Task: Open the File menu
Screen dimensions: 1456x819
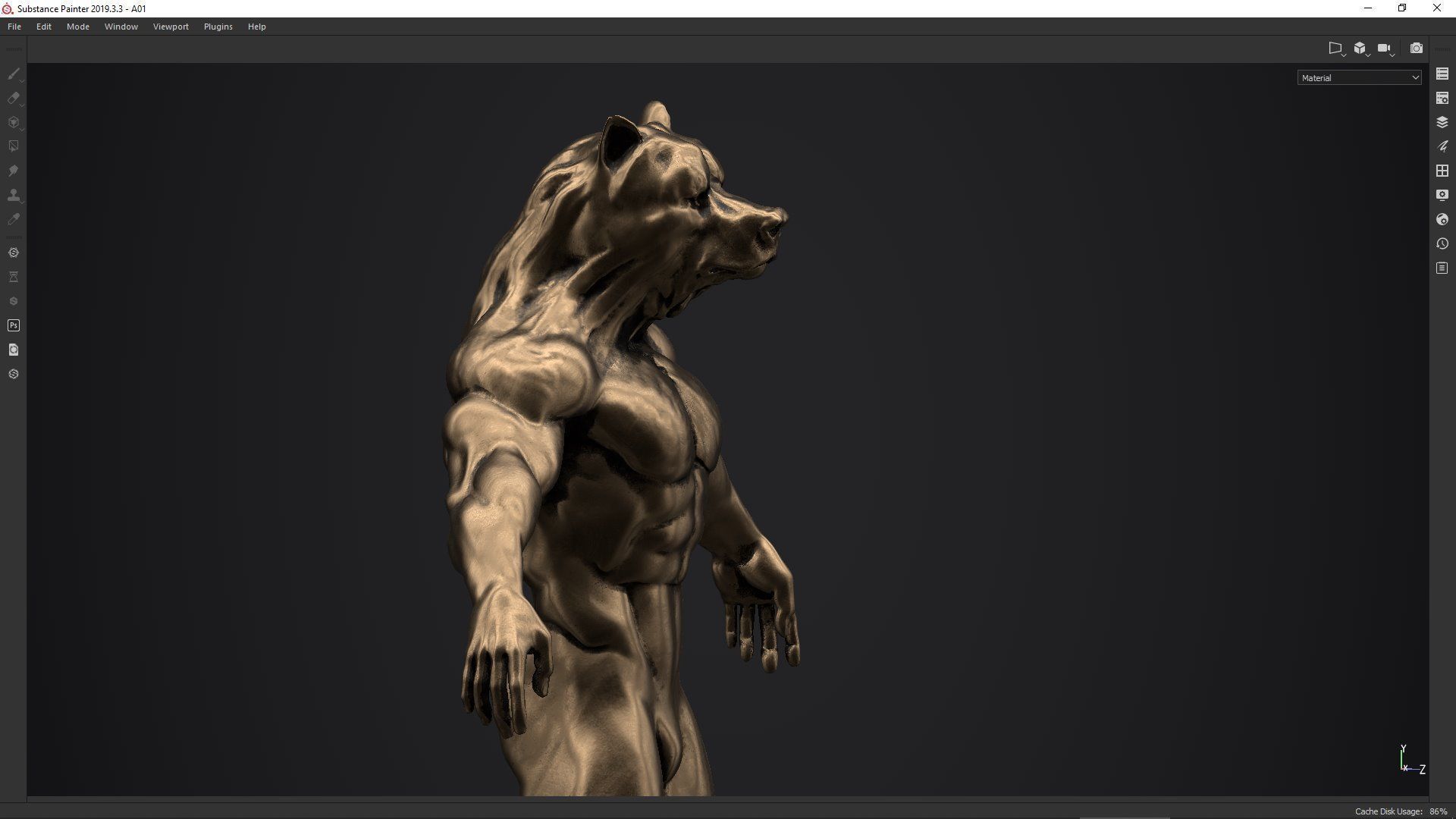Action: pos(14,27)
